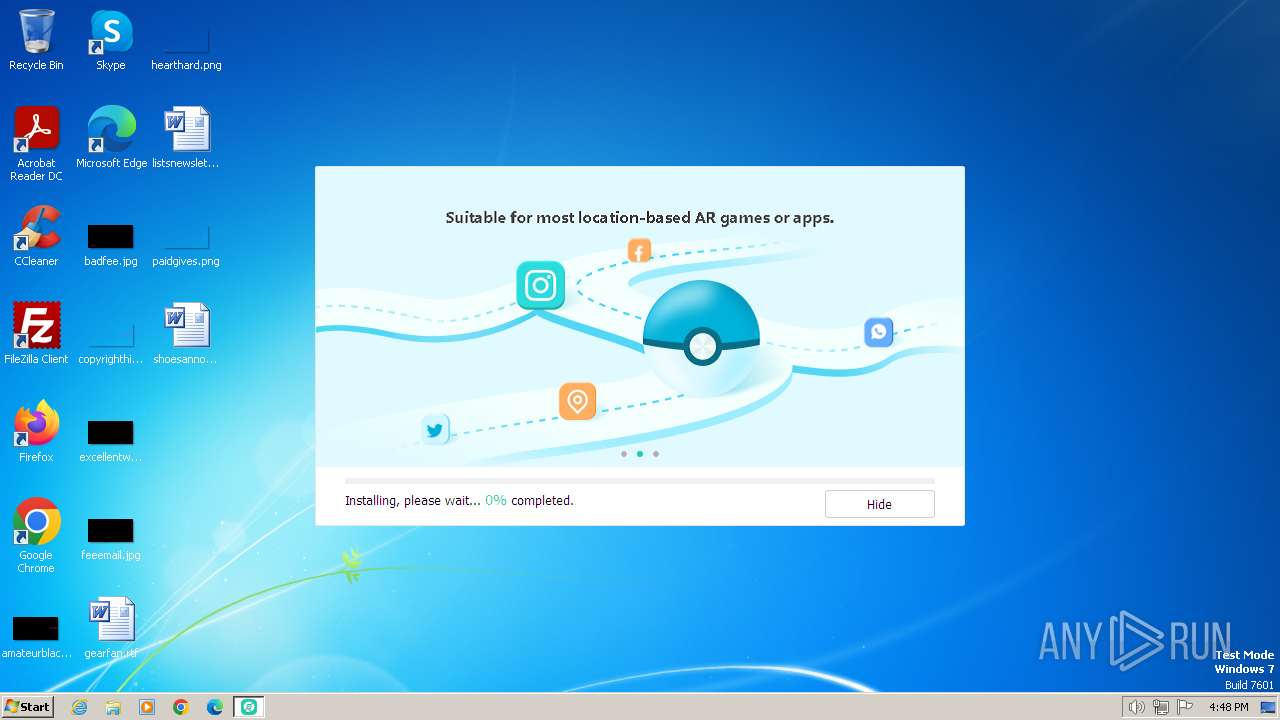Image resolution: width=1280 pixels, height=720 pixels.
Task: Click the blue Poké ball graphic
Action: tap(701, 337)
